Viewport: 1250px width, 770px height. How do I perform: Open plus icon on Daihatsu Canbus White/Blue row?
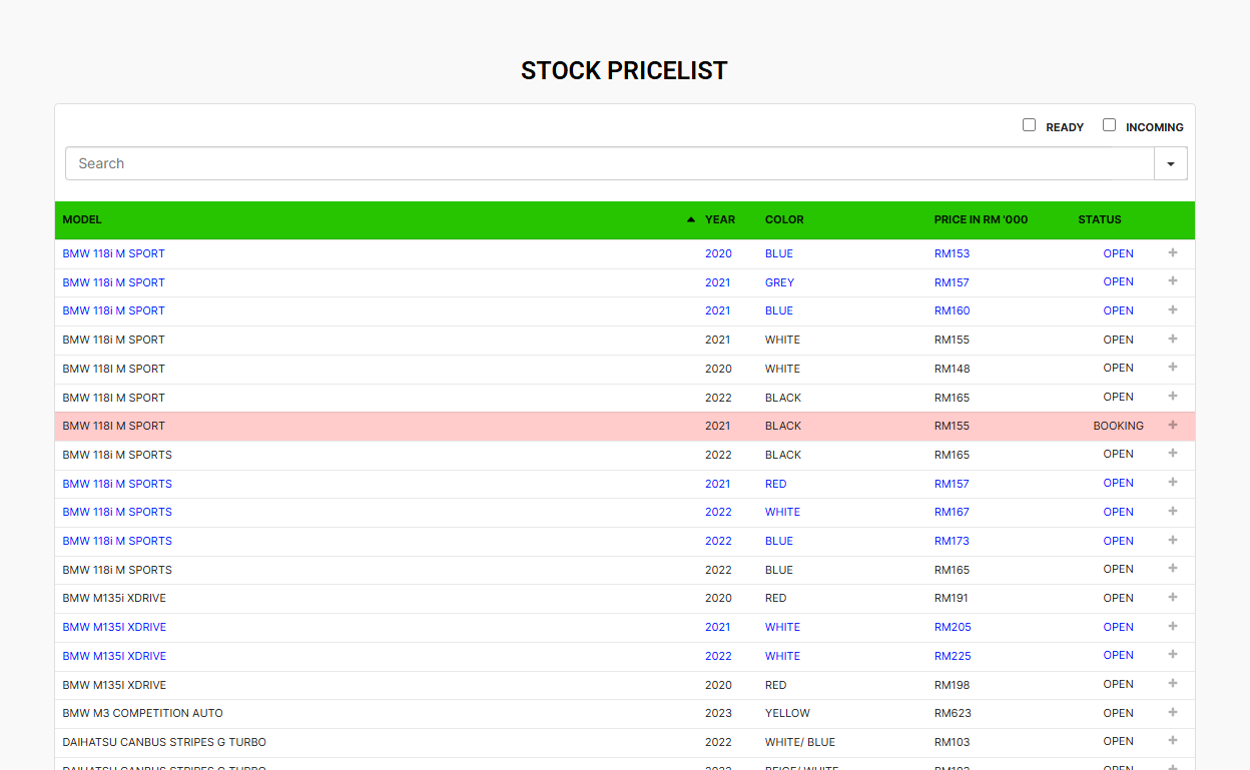(x=1172, y=741)
